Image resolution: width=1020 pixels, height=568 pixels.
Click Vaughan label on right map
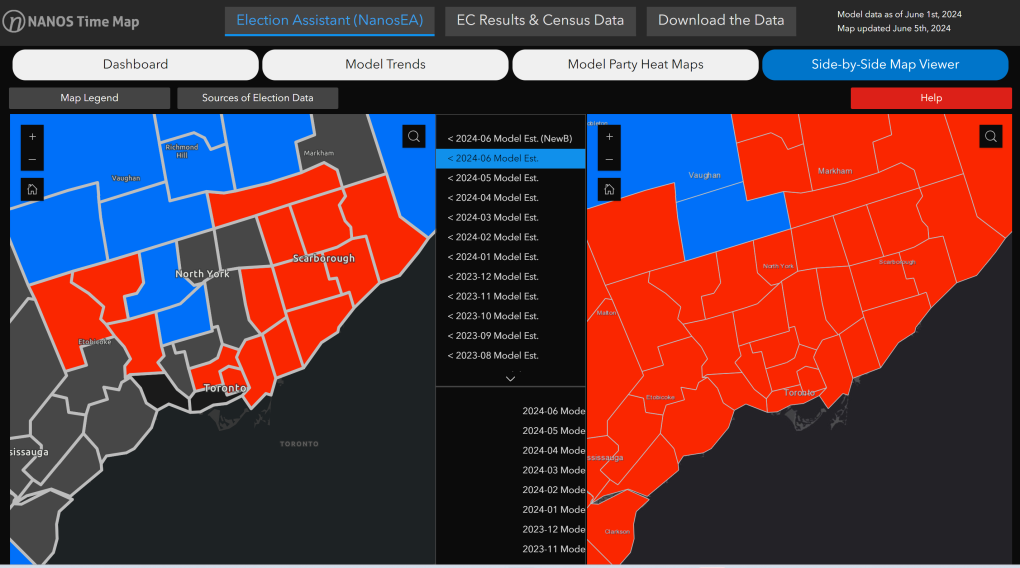[x=705, y=175]
